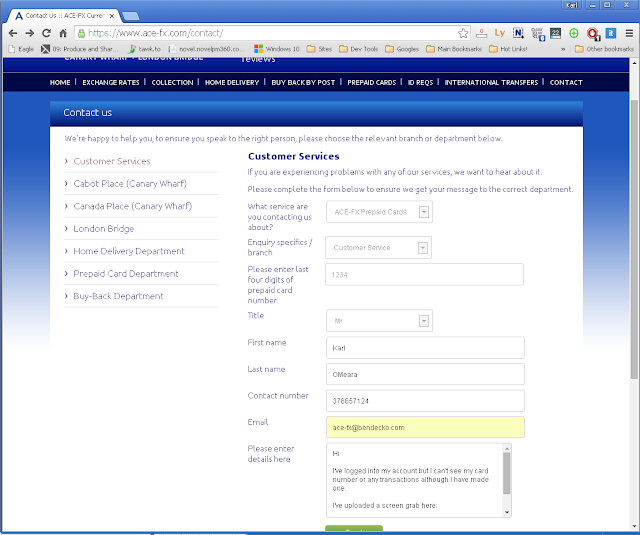Go forward with the browser forward arrow
This screenshot has height=535, width=640.
(29, 33)
